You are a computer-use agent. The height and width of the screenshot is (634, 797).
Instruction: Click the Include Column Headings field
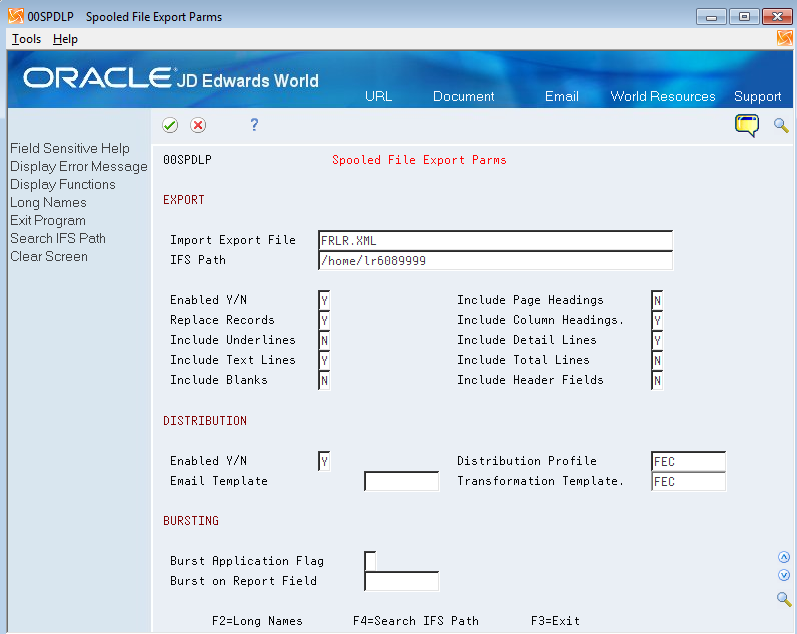(x=657, y=320)
